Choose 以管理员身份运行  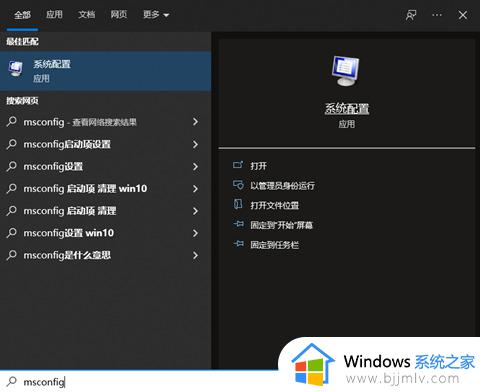pos(282,186)
